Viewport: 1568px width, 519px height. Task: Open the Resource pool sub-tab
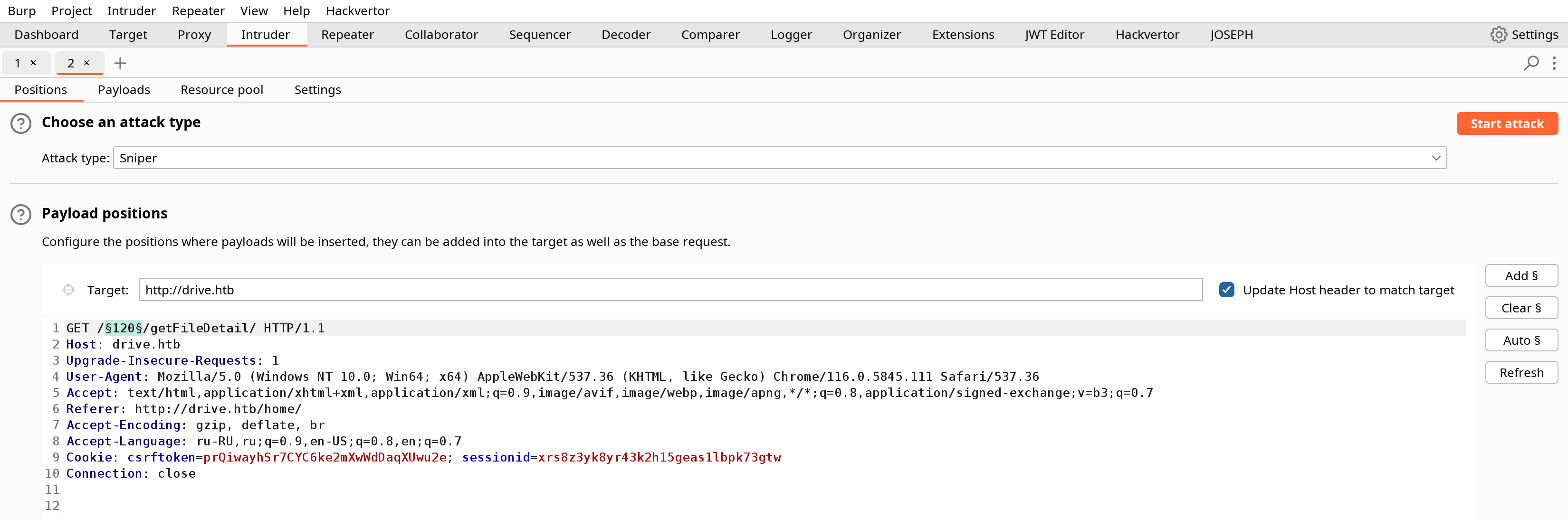click(221, 89)
